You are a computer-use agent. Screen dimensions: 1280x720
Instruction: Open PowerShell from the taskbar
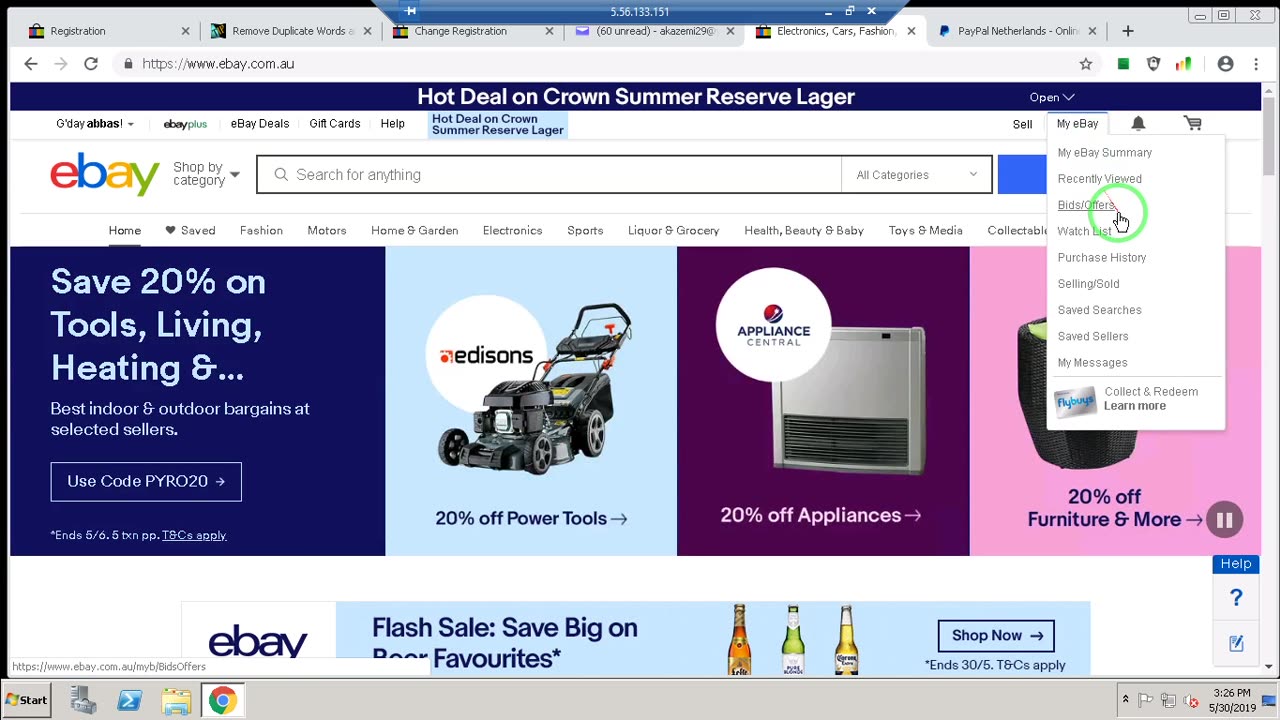coord(130,700)
